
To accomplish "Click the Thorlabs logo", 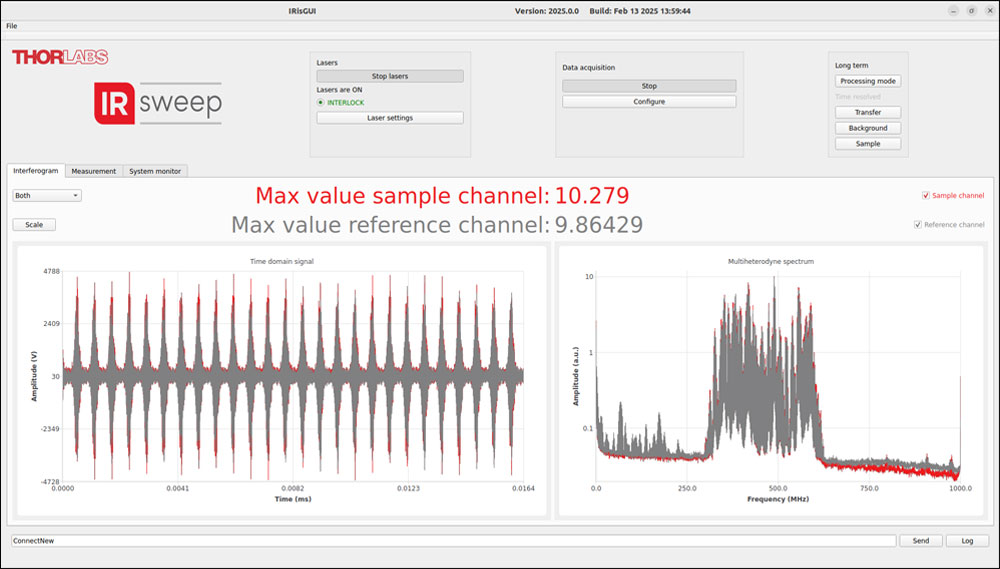I will [60, 58].
